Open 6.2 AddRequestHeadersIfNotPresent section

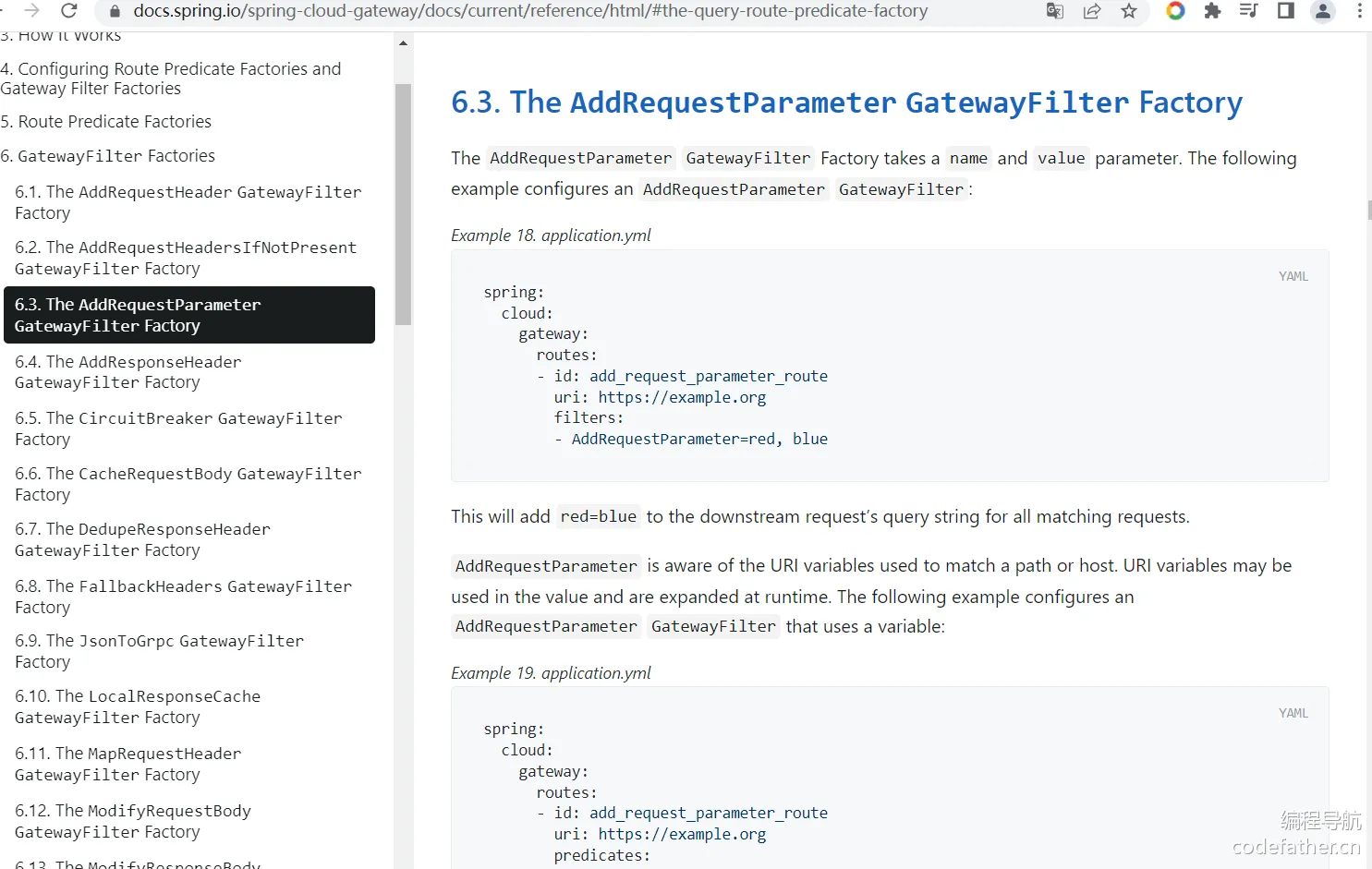(x=186, y=258)
